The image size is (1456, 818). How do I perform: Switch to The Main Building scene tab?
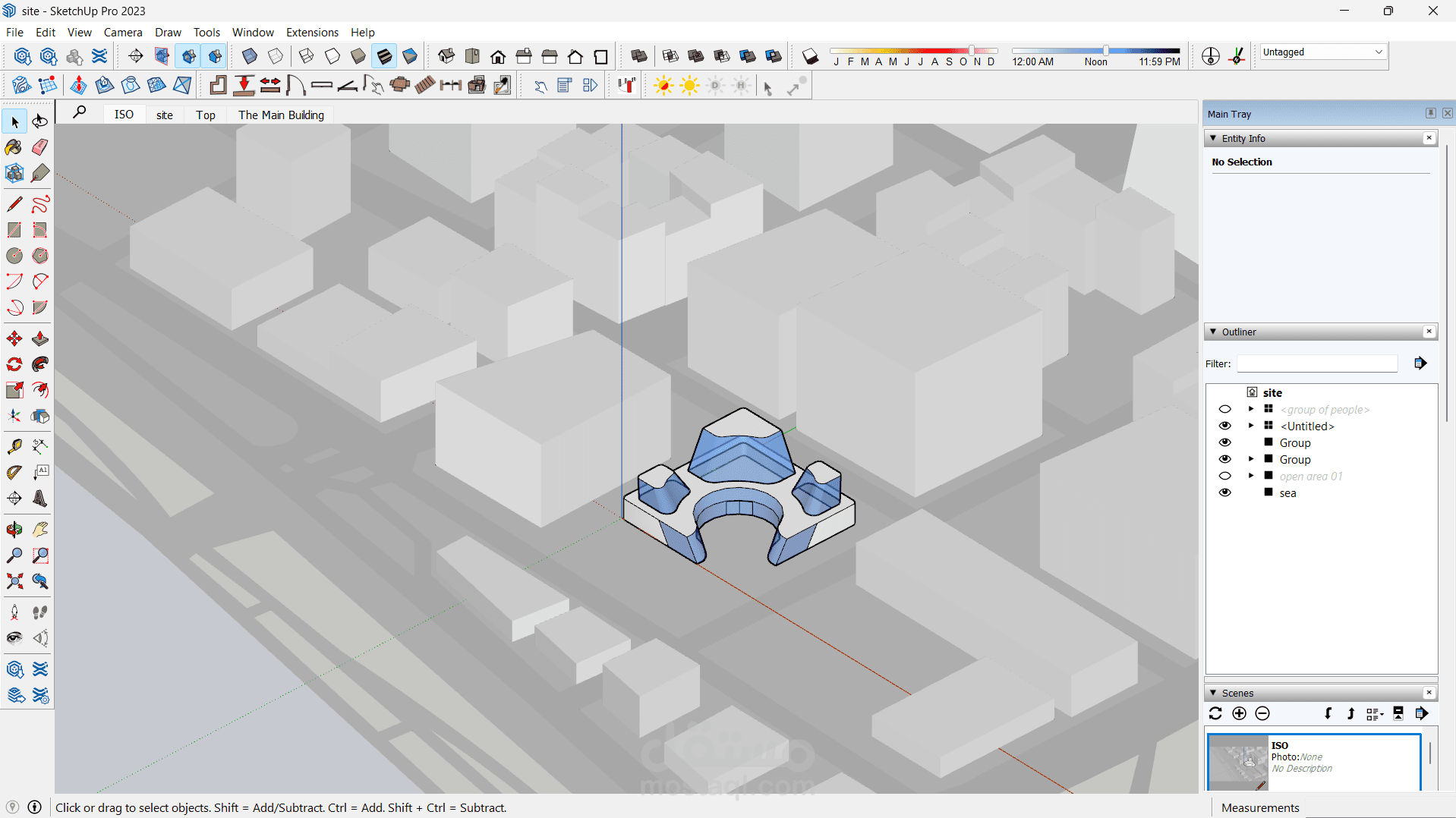coord(281,115)
